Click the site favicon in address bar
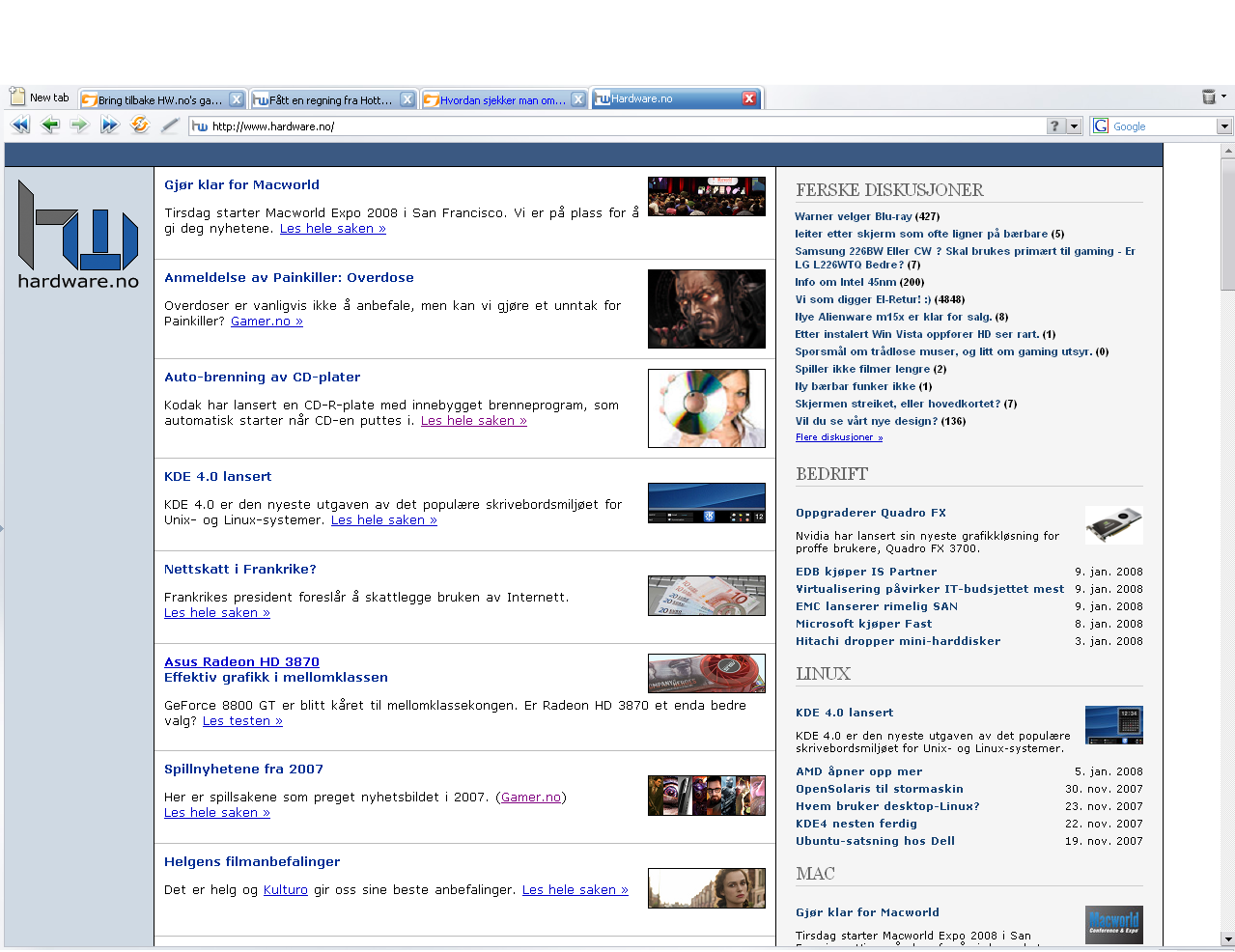1235x952 pixels. [199, 126]
